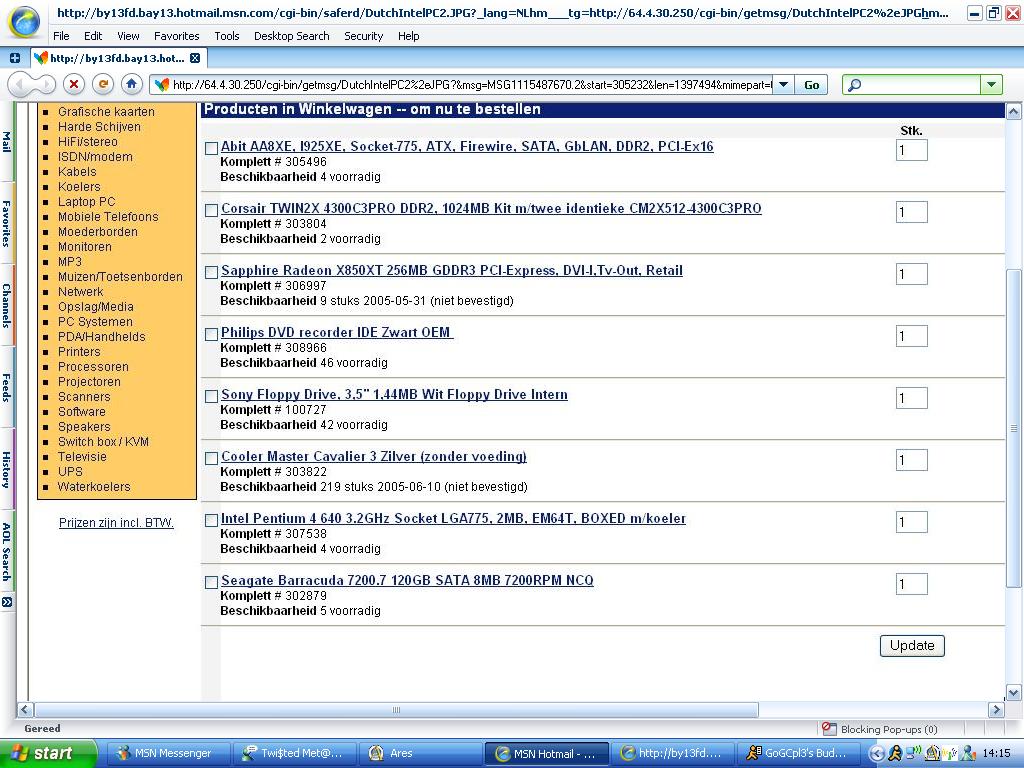The height and width of the screenshot is (768, 1024).
Task: Open the Sapphire Radeon X850XT product link
Action: (x=452, y=270)
